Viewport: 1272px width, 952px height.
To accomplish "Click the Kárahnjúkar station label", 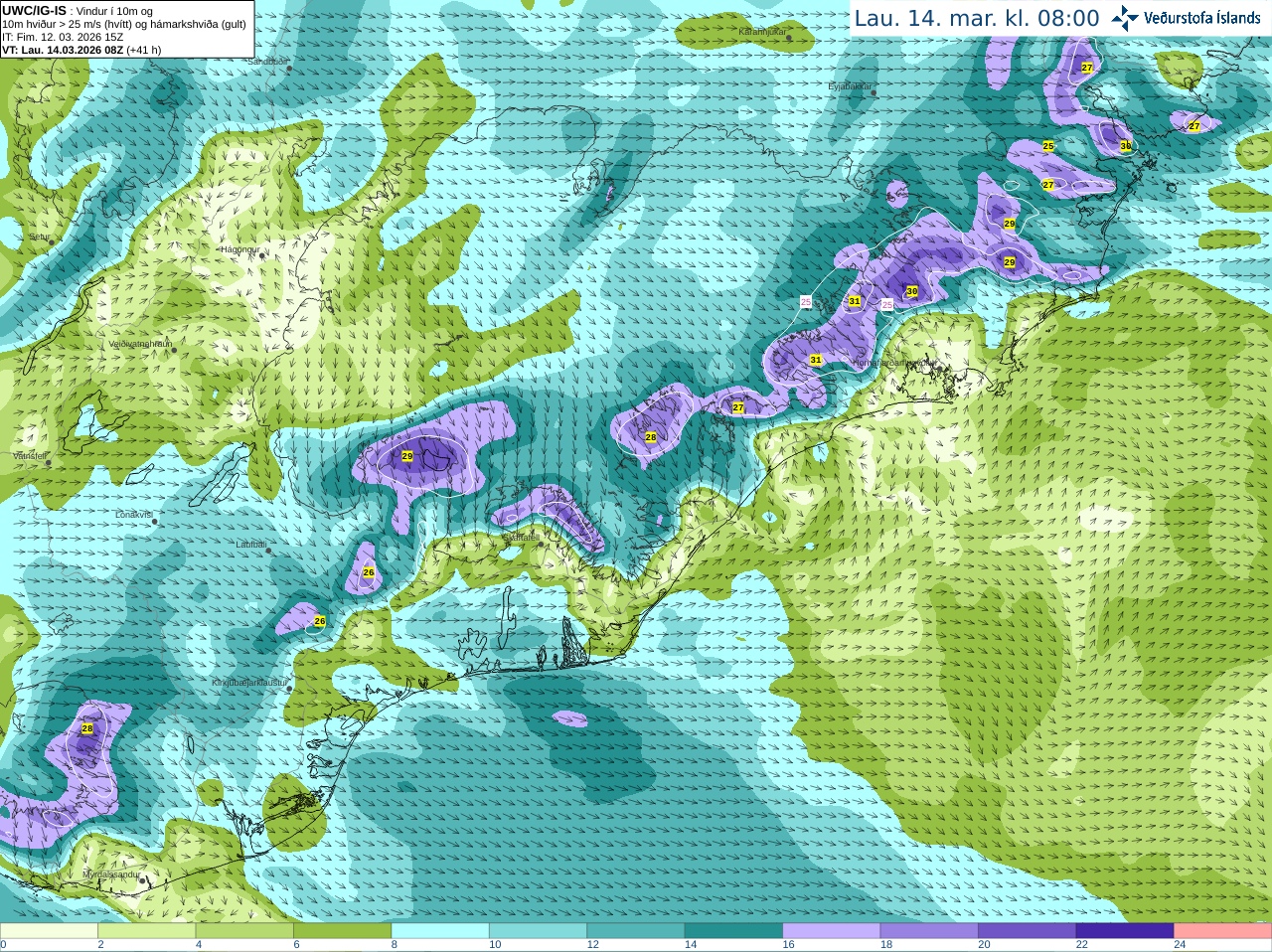I will click(x=762, y=32).
